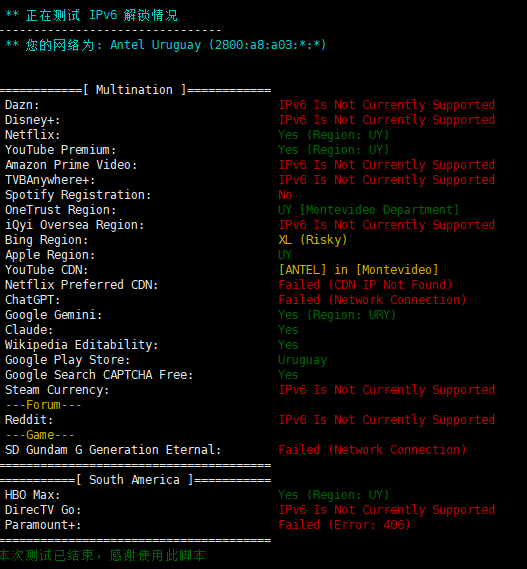Screen dimensions: 527x569
Task: Click the 'Apple Region:' label
Action: click(x=50, y=255)
